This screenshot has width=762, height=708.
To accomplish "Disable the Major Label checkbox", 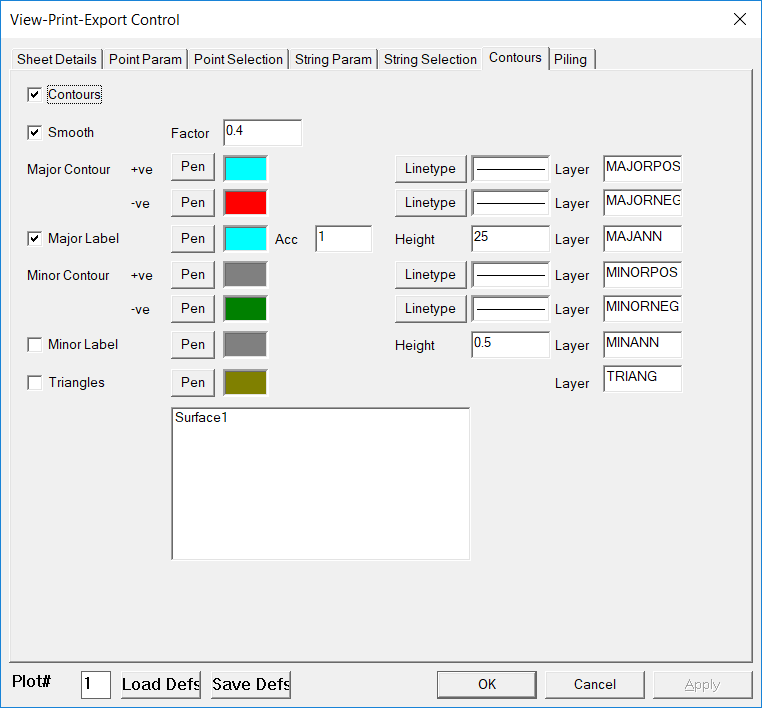I will pos(35,239).
